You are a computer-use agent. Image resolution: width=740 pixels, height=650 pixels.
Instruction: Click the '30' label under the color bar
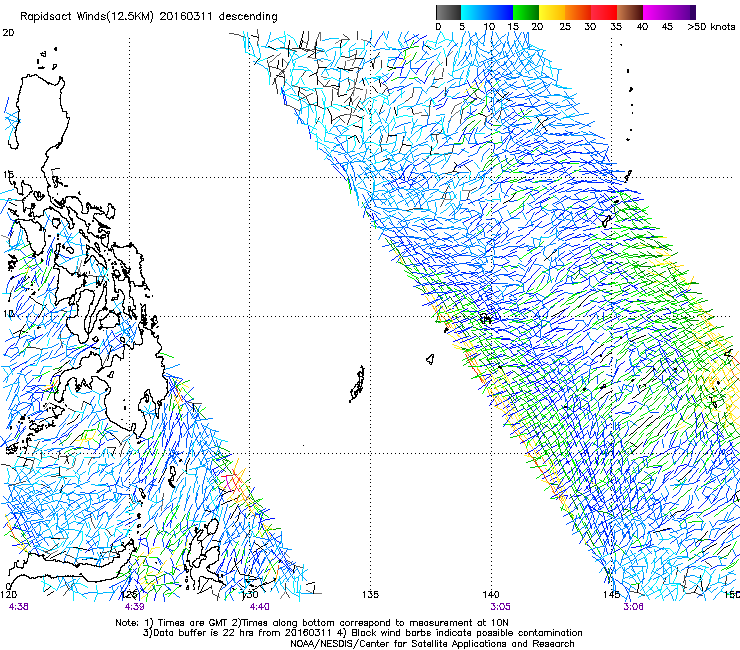(590, 26)
